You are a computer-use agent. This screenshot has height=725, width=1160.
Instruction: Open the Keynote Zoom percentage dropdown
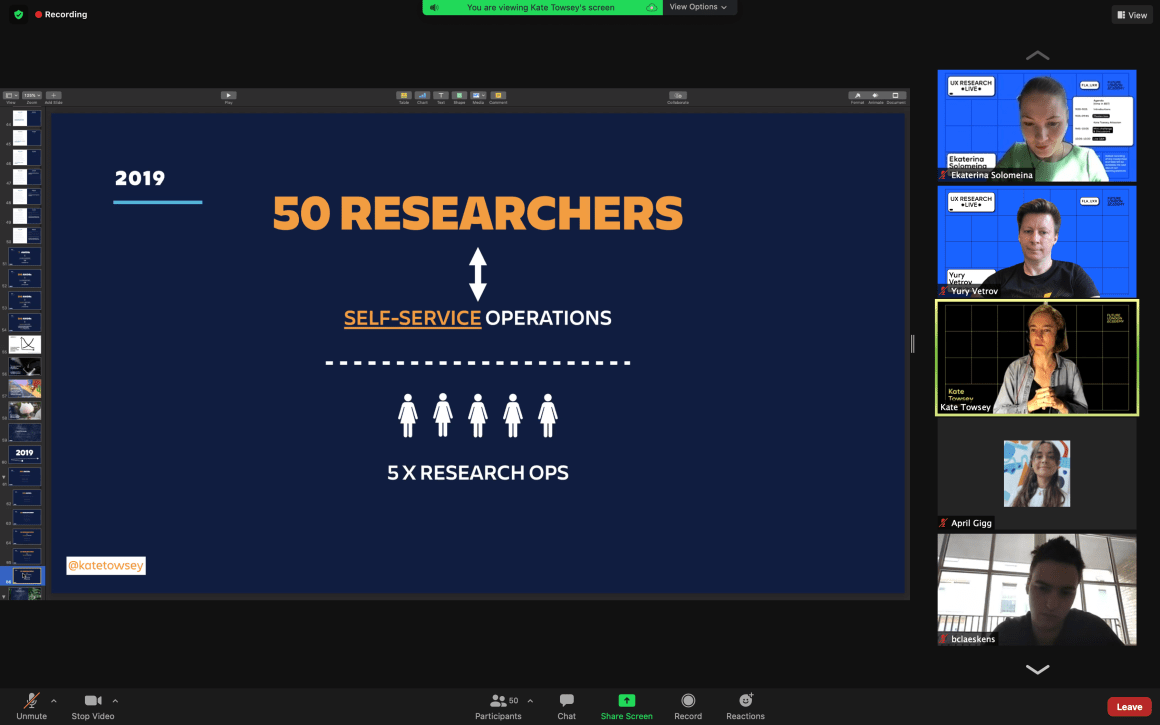(x=32, y=95)
